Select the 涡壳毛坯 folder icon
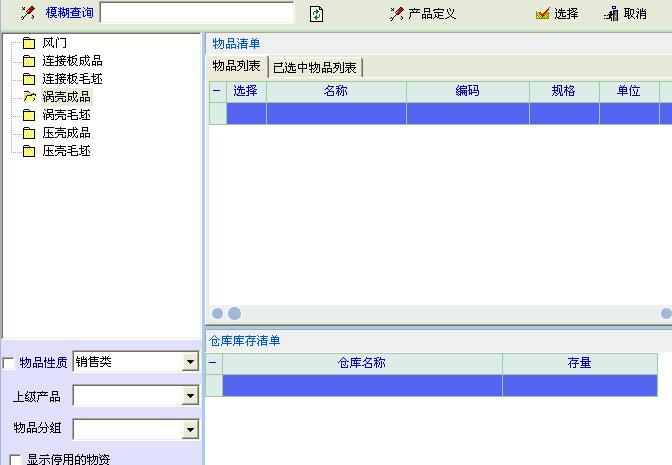The height and width of the screenshot is (465, 672). (x=29, y=115)
